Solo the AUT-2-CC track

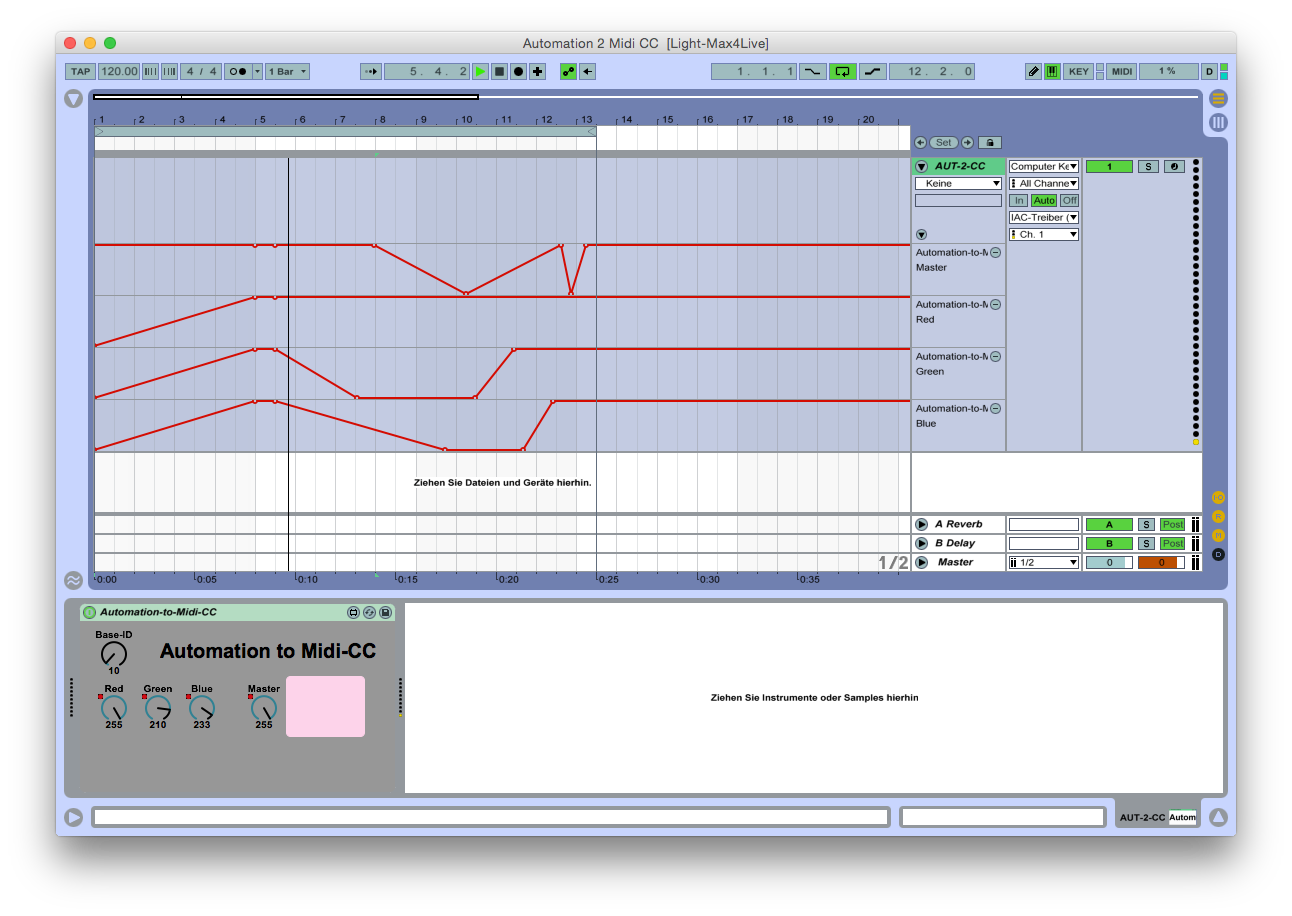1148,166
